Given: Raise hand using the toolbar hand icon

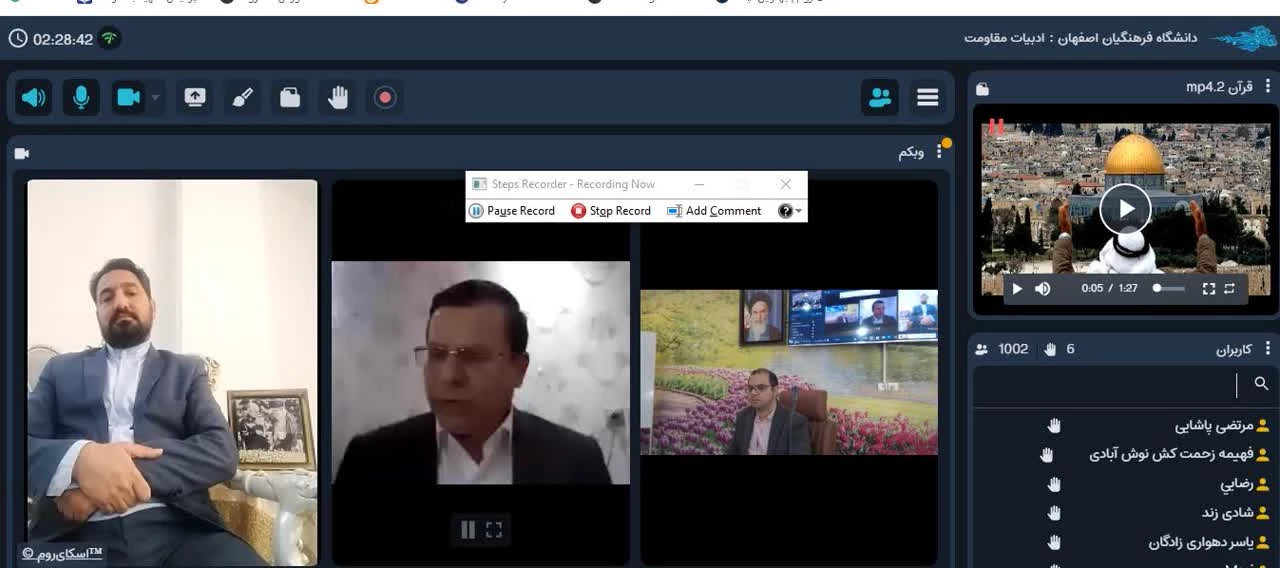Looking at the screenshot, I should [338, 97].
